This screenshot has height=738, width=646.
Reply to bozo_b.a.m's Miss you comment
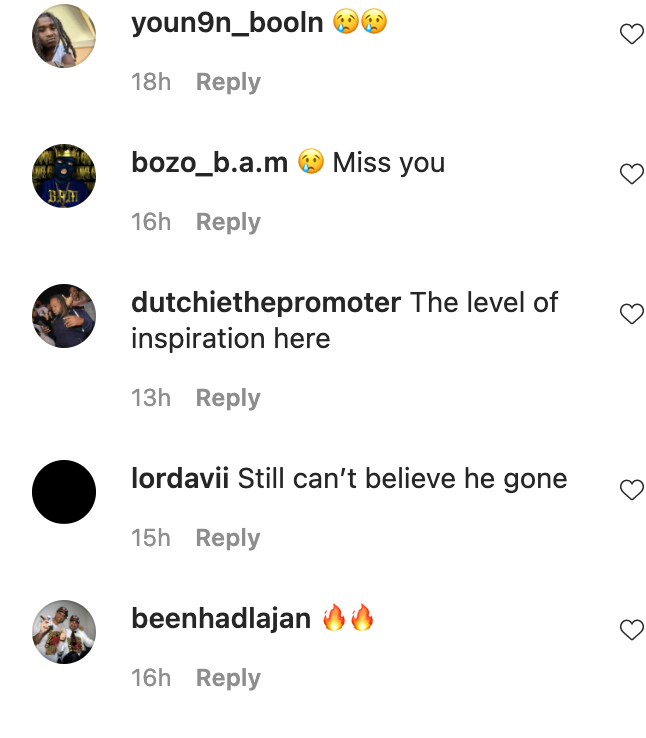[x=228, y=222]
